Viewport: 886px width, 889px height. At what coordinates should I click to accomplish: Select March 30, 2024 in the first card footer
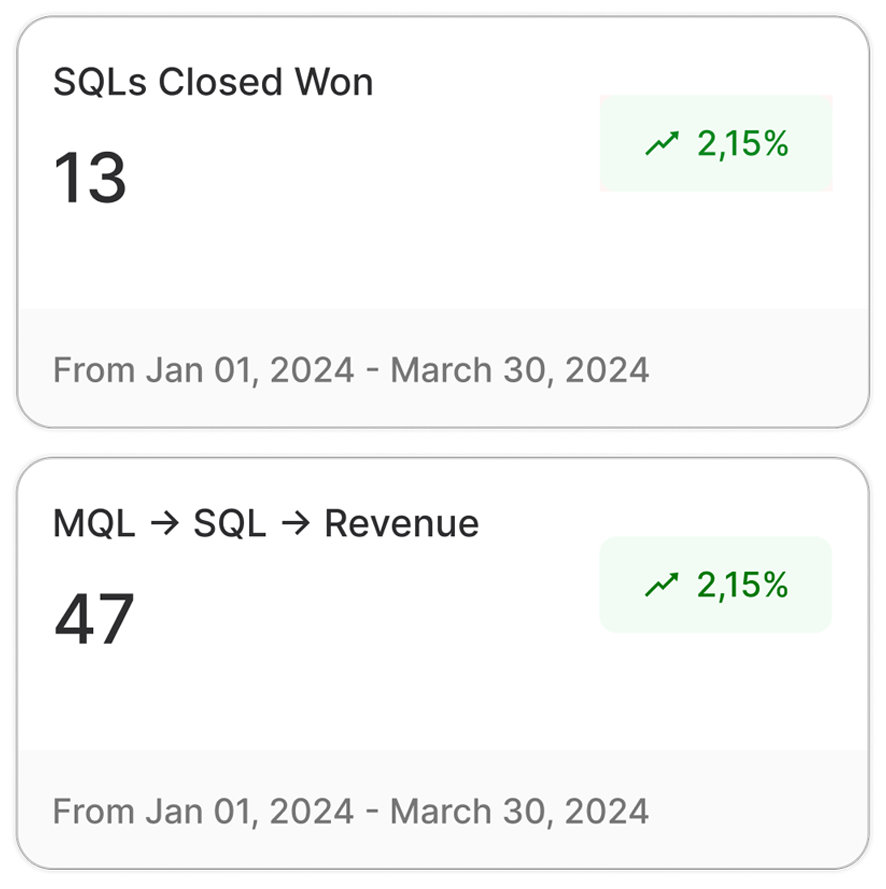point(519,370)
